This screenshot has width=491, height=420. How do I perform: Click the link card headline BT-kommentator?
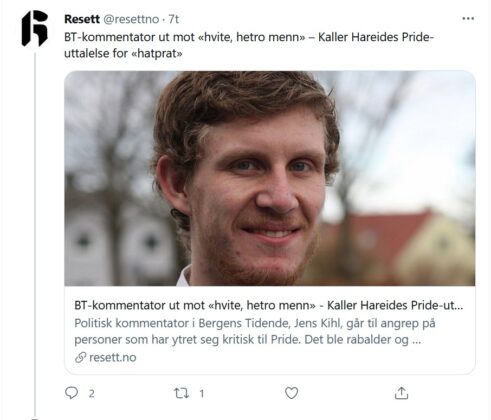269,305
